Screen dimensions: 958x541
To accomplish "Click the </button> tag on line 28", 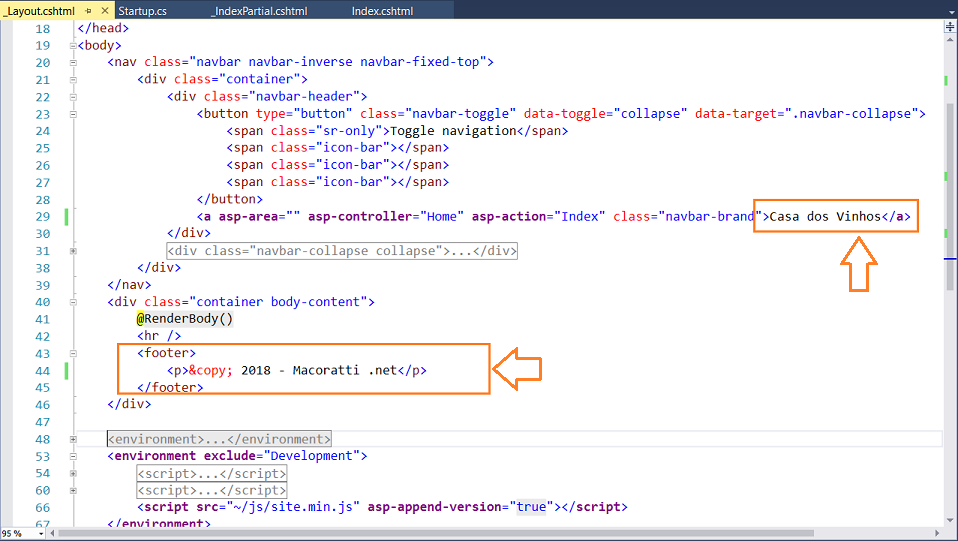I will 230,199.
